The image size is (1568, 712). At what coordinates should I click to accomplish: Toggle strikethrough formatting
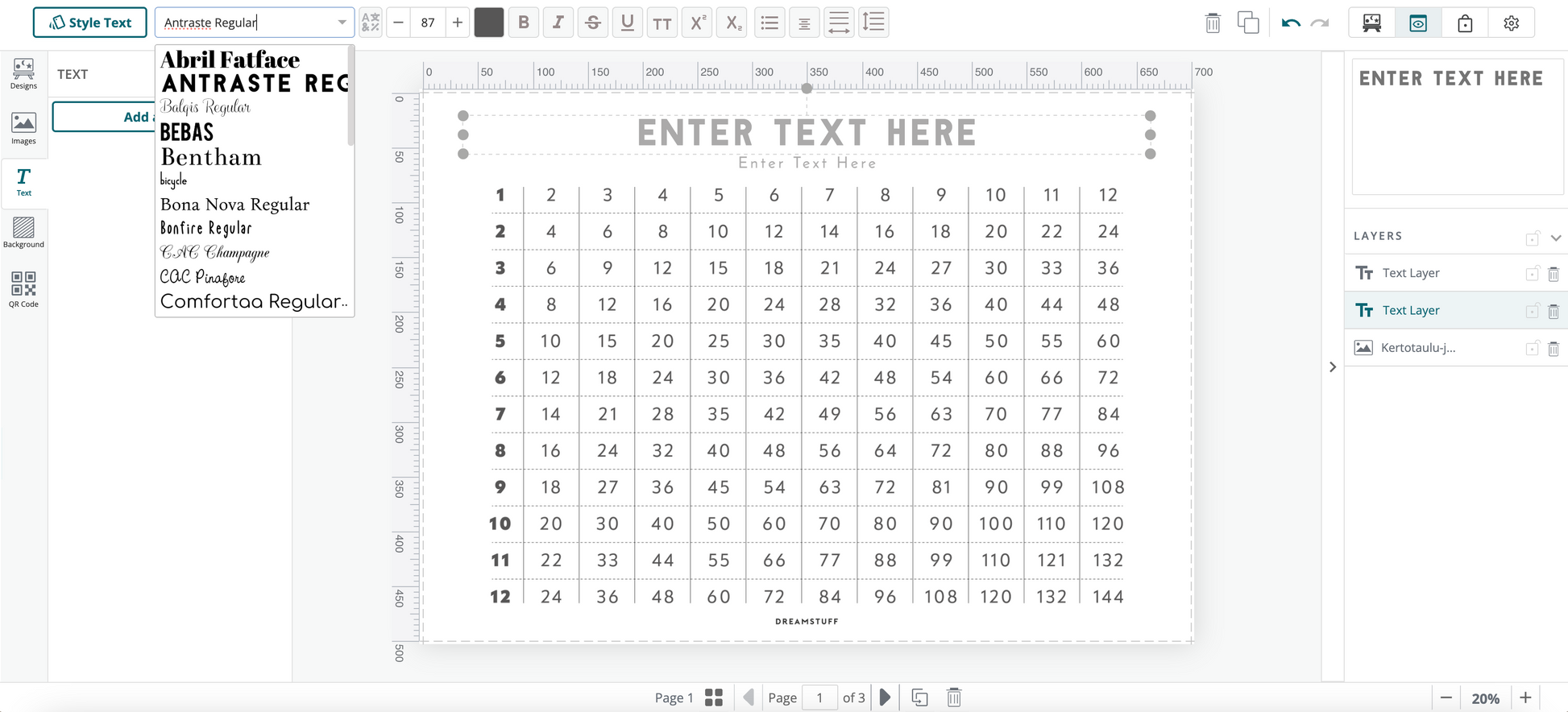coord(593,23)
